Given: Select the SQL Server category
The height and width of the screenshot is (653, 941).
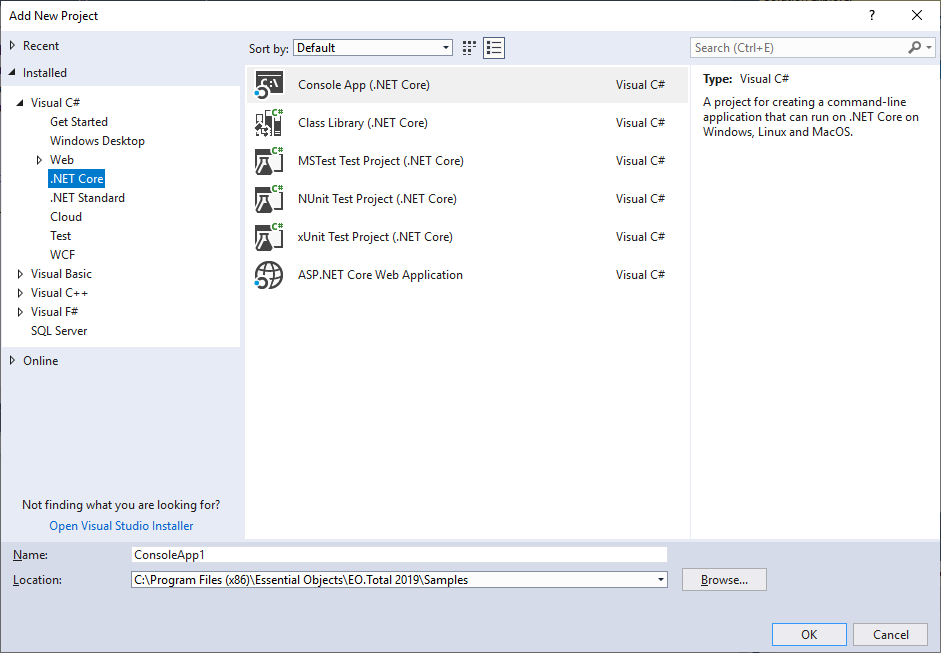Looking at the screenshot, I should pos(59,331).
